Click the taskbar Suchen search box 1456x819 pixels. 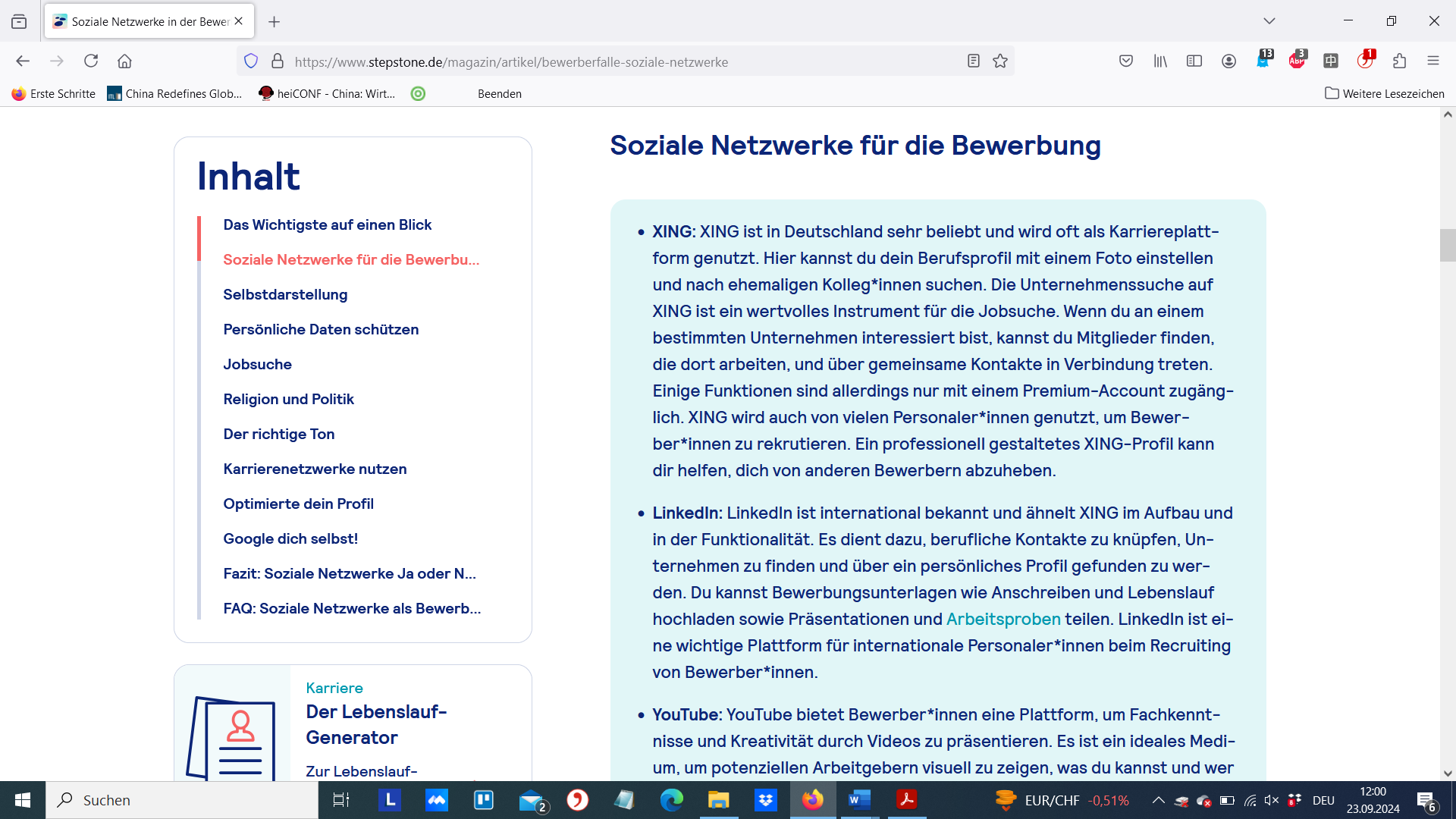point(182,800)
